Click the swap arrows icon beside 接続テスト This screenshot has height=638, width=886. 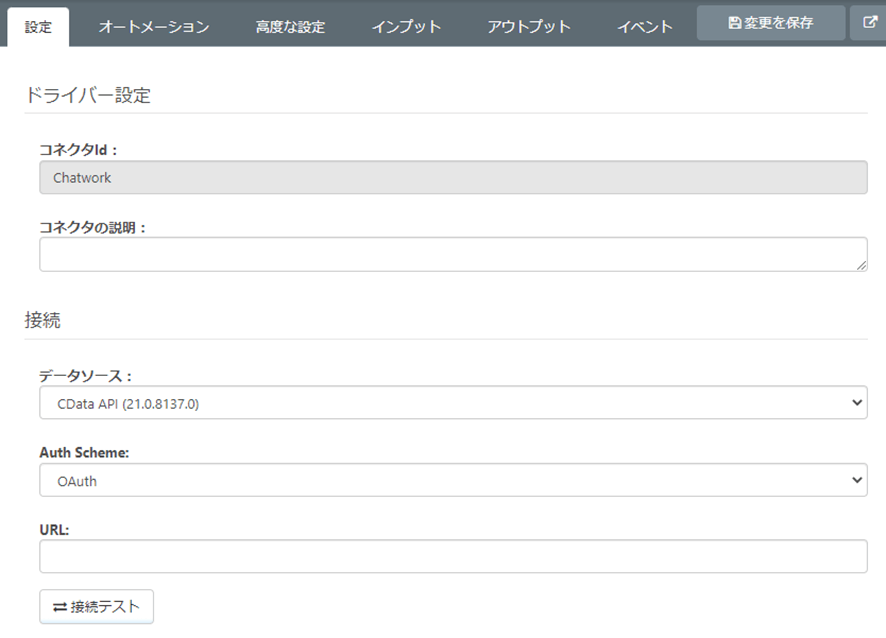pos(60,607)
